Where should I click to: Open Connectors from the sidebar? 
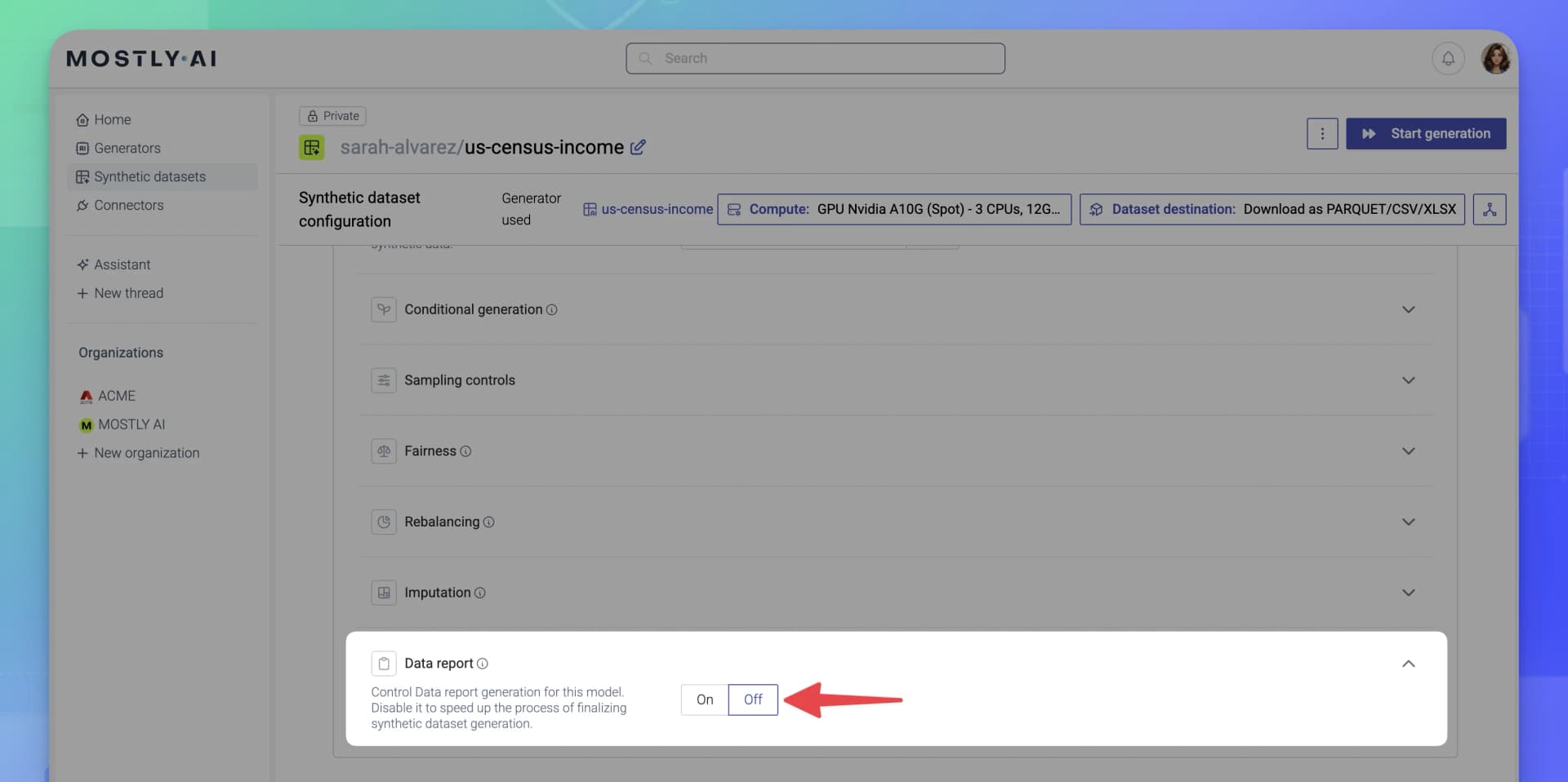click(x=128, y=205)
